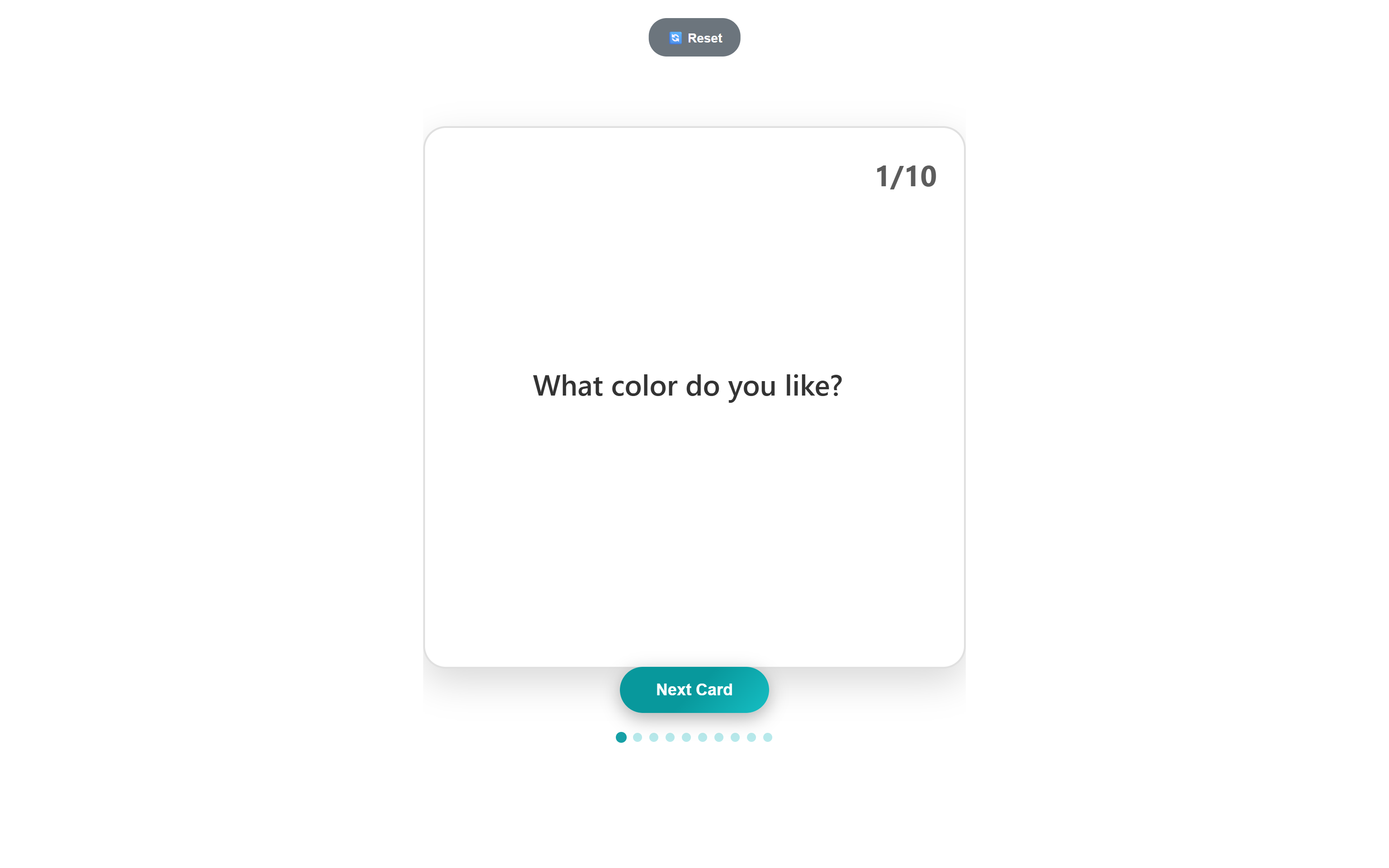Screen dimensions: 1389x868
Task: Click the 1/10 card counter
Action: pos(906,176)
